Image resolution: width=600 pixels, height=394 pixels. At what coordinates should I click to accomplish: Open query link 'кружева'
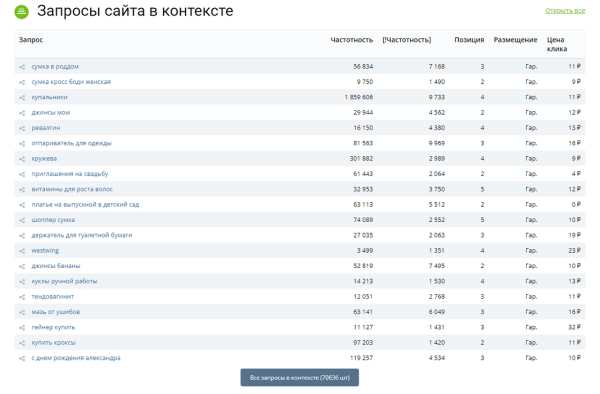pyautogui.click(x=44, y=158)
